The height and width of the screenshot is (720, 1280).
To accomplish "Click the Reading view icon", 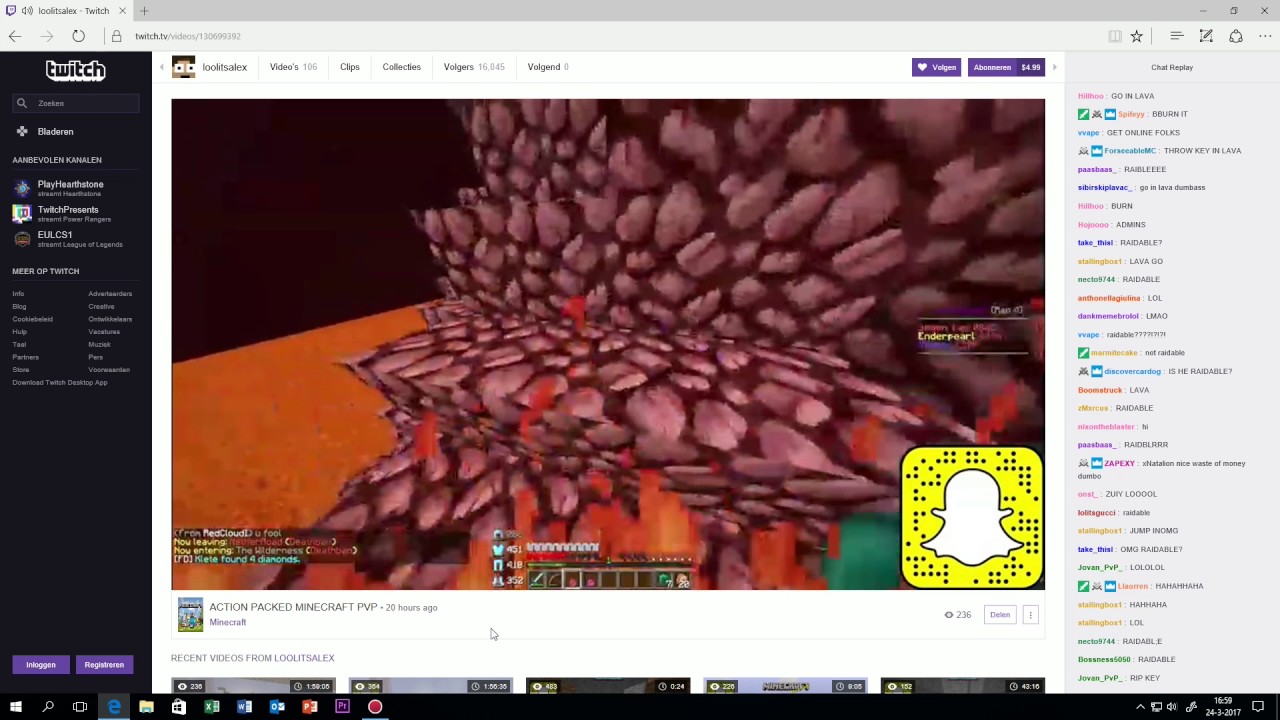I will (x=1114, y=36).
